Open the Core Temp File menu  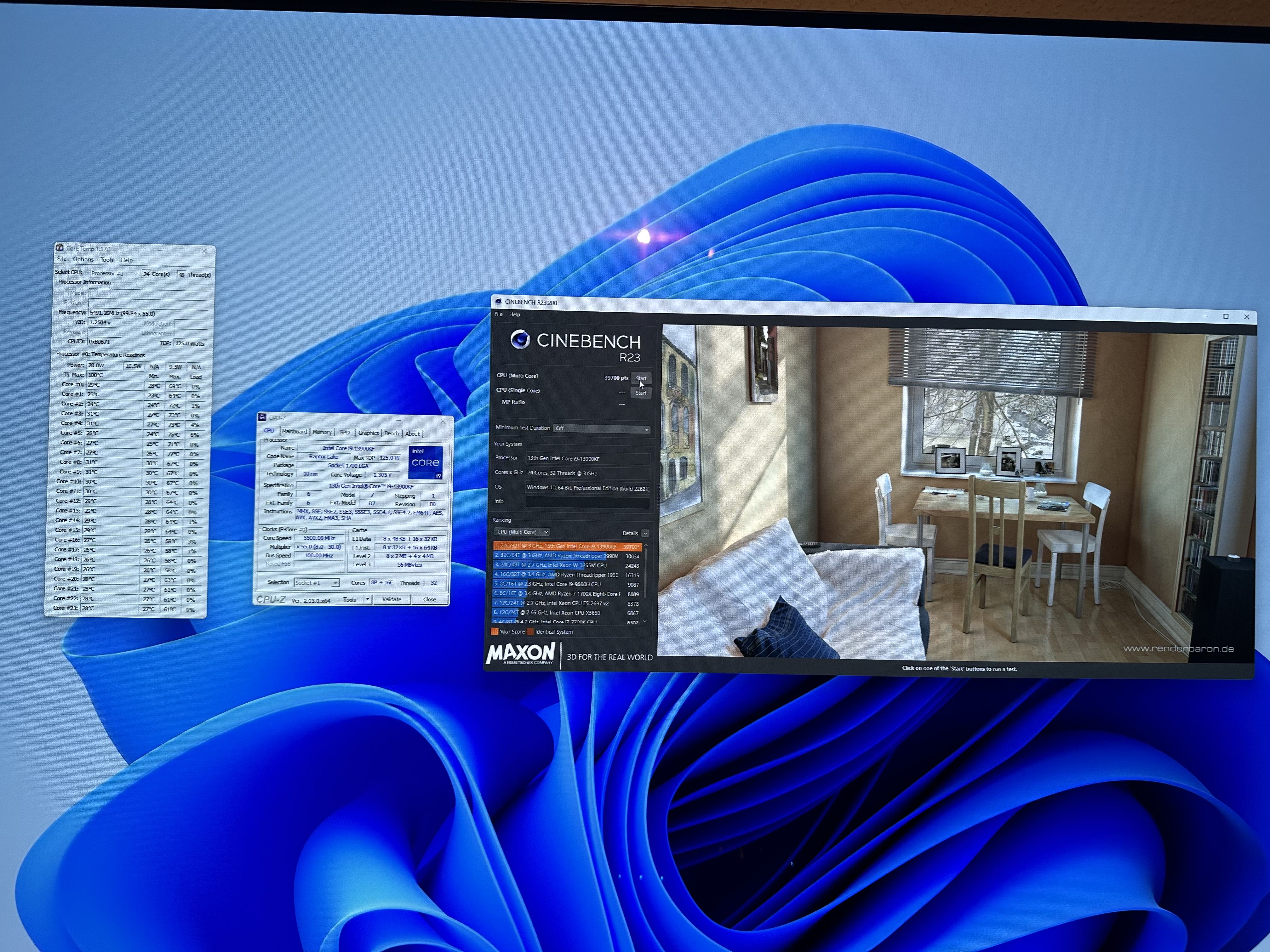pos(61,259)
